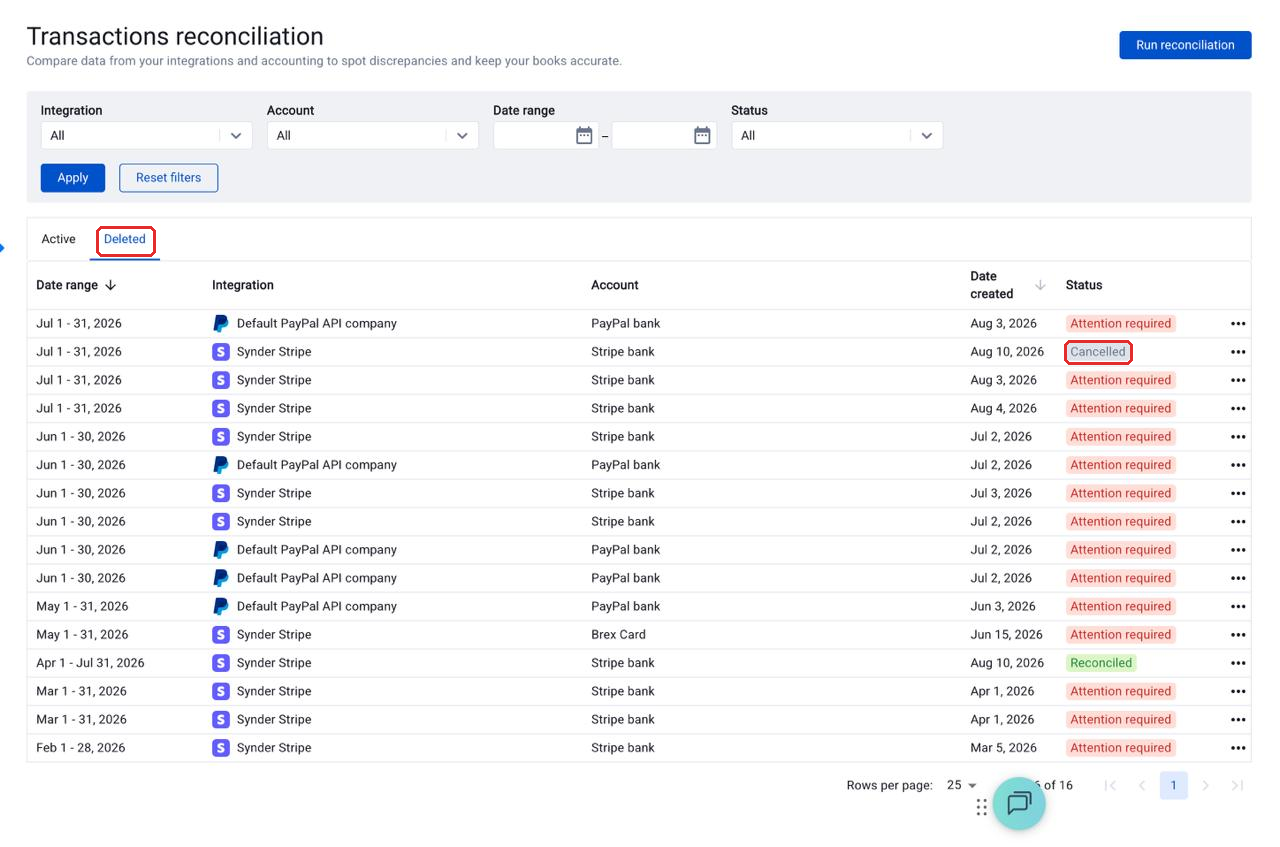Click the Brex Card account cell
This screenshot has width=1280, height=847.
click(618, 635)
